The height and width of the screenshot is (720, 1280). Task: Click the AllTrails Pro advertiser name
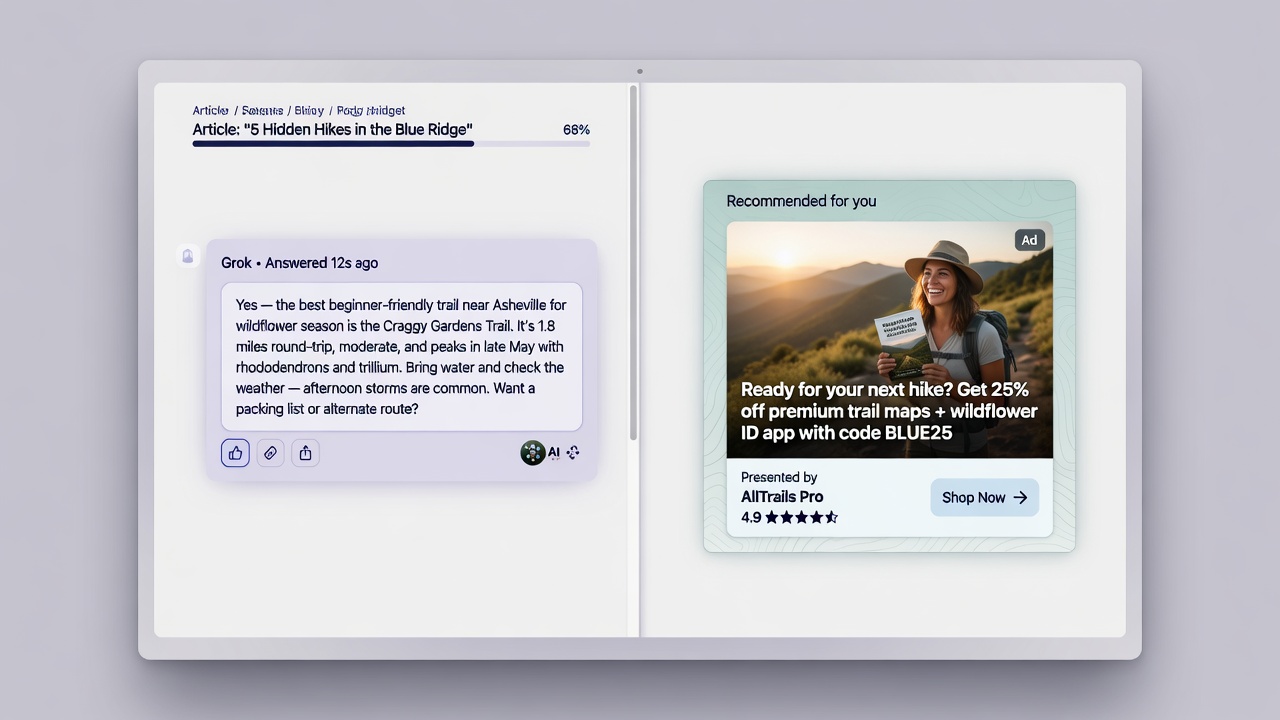(x=782, y=497)
